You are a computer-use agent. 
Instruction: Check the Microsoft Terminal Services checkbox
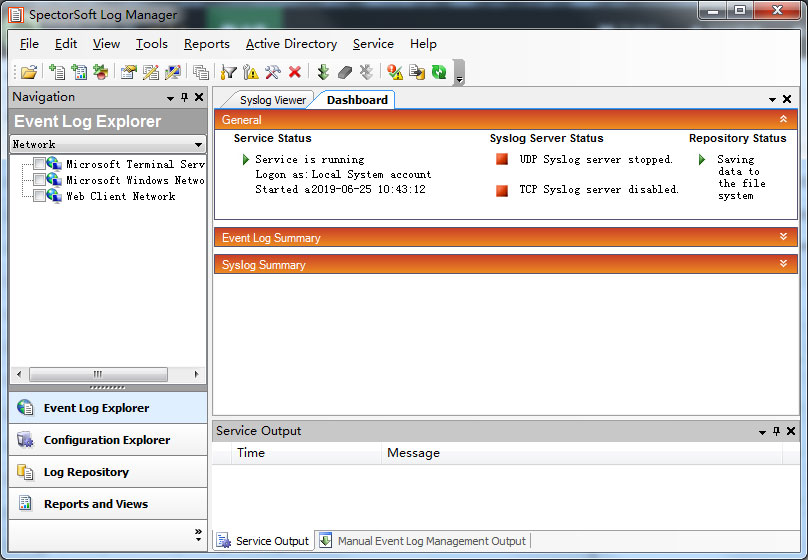point(40,164)
